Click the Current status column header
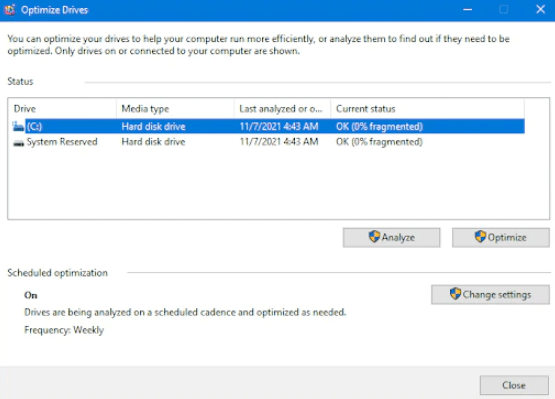 tap(428, 109)
